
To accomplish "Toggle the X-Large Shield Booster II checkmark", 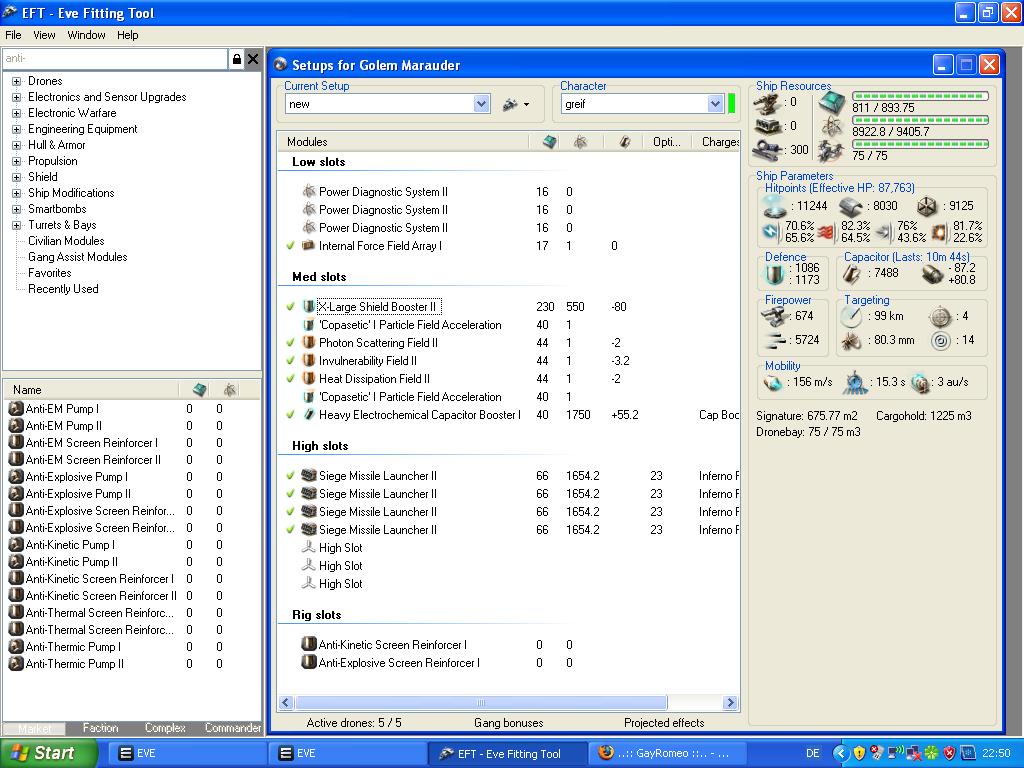I will [291, 307].
